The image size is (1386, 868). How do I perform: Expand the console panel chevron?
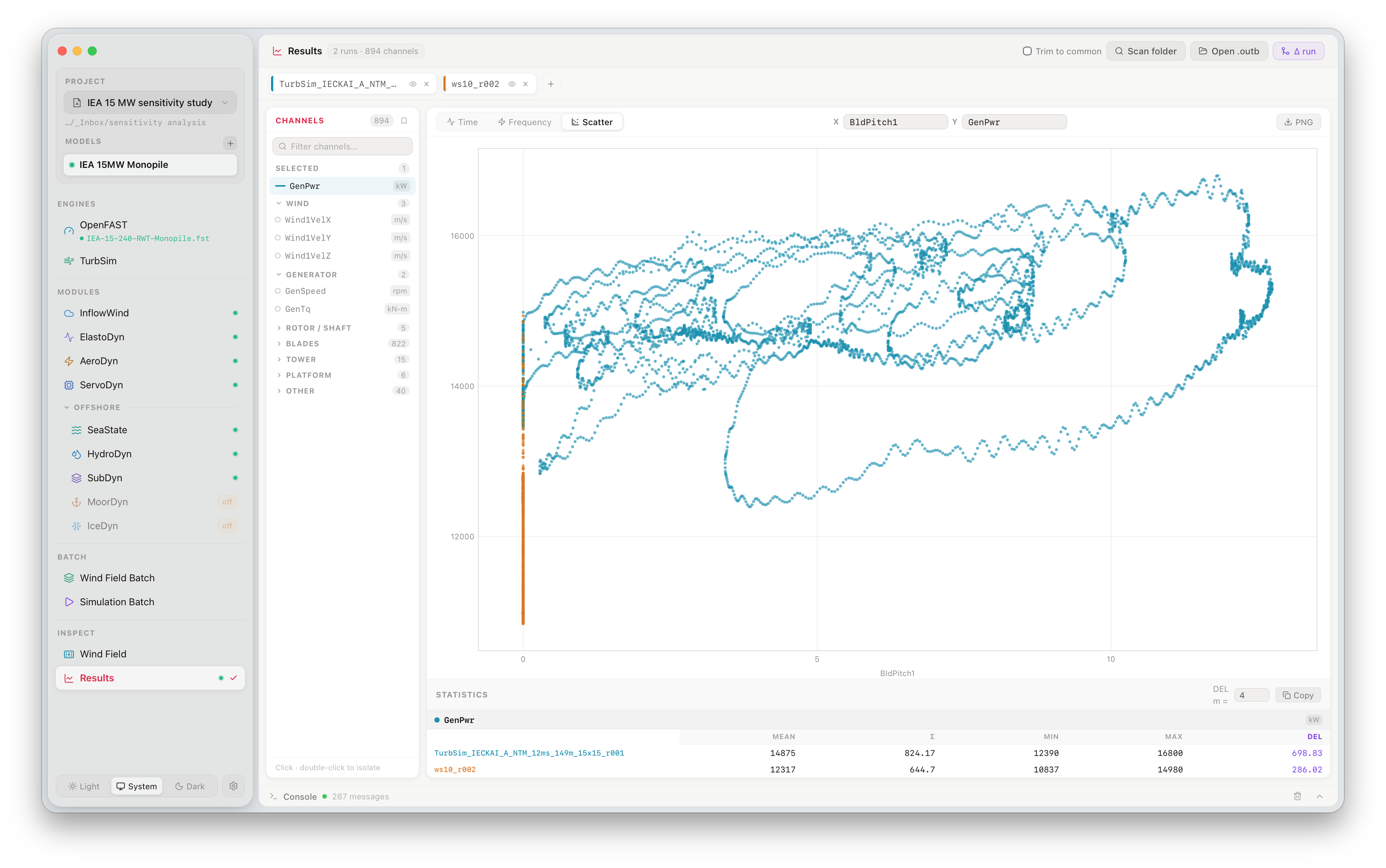(x=1319, y=796)
